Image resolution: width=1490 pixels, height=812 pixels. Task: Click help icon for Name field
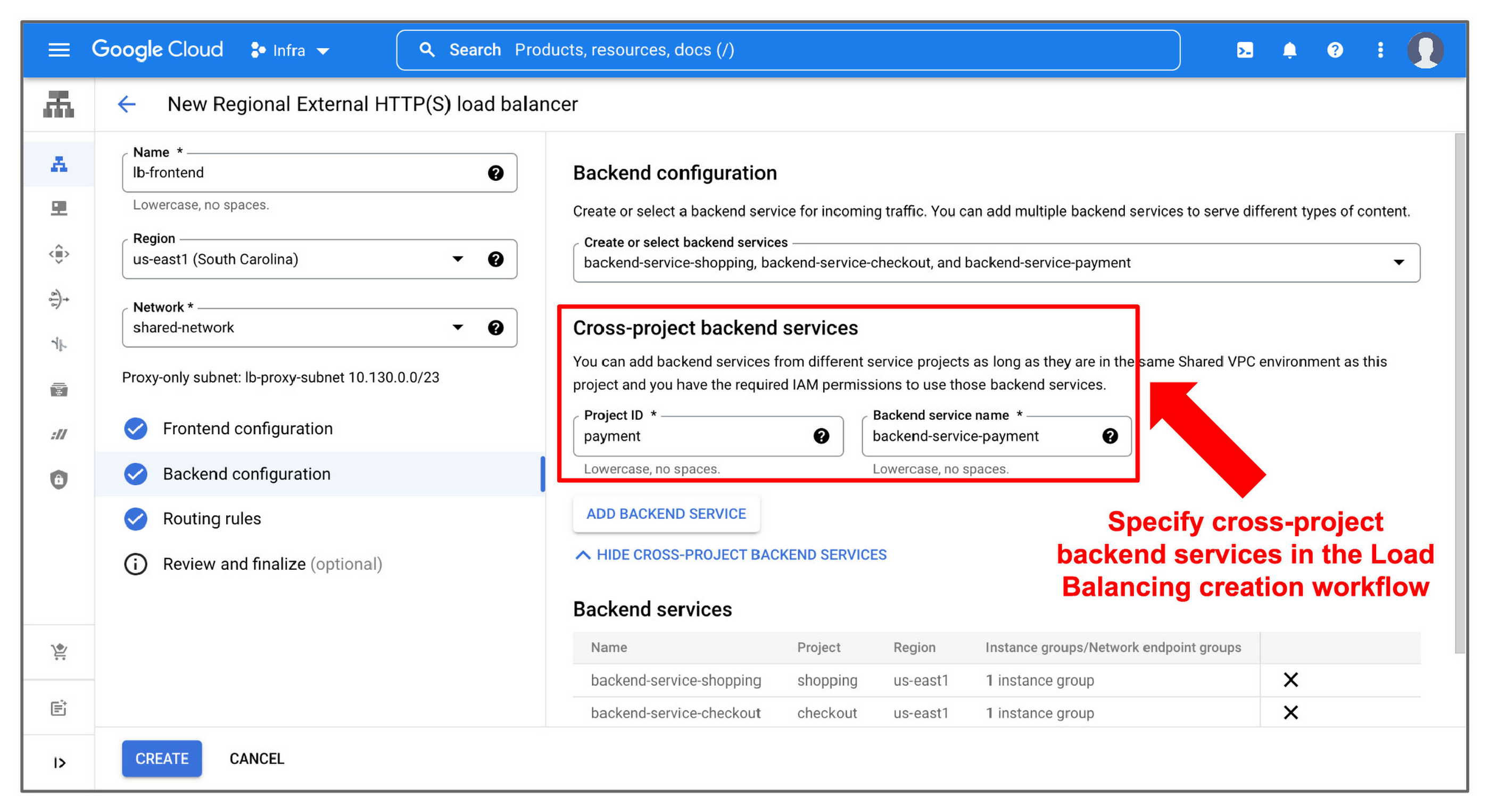[x=495, y=173]
